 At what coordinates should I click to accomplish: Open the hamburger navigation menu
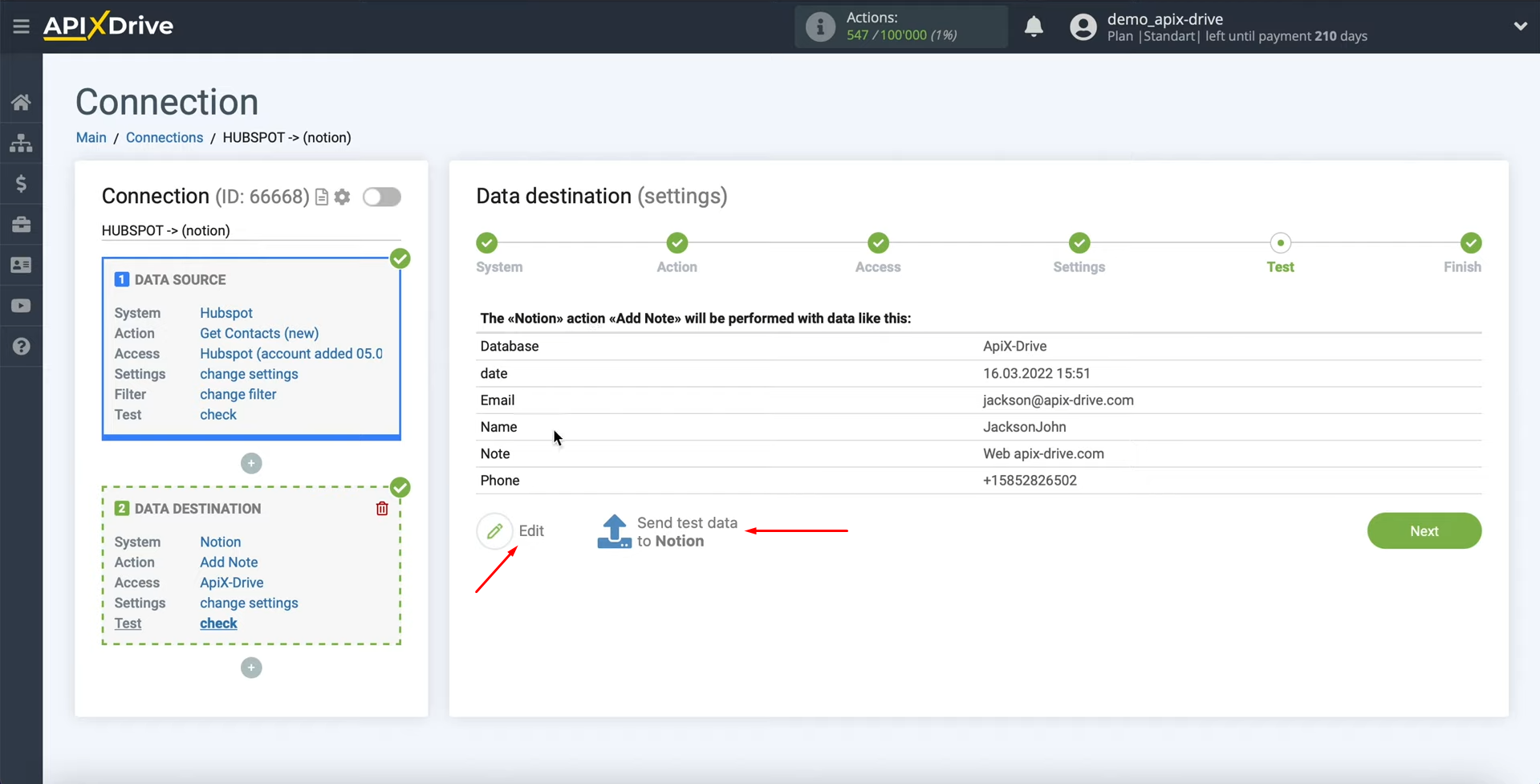21,26
